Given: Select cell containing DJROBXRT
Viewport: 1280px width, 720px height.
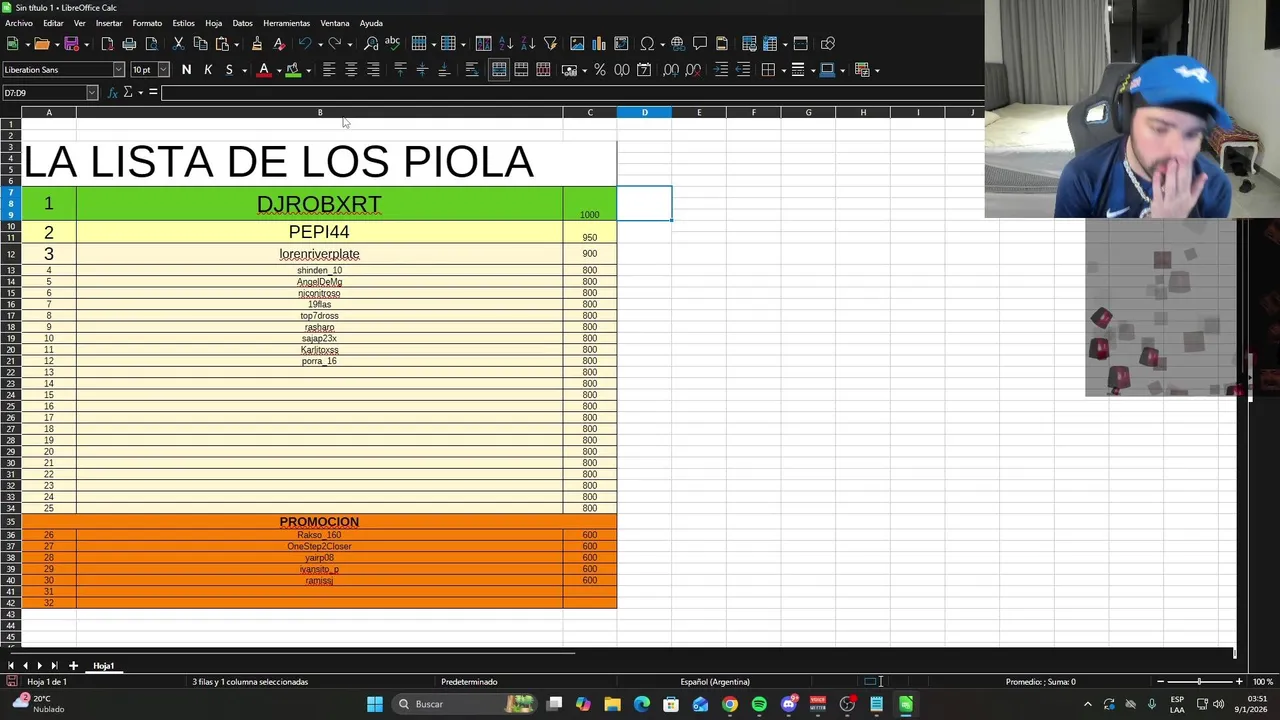Looking at the screenshot, I should (319, 204).
